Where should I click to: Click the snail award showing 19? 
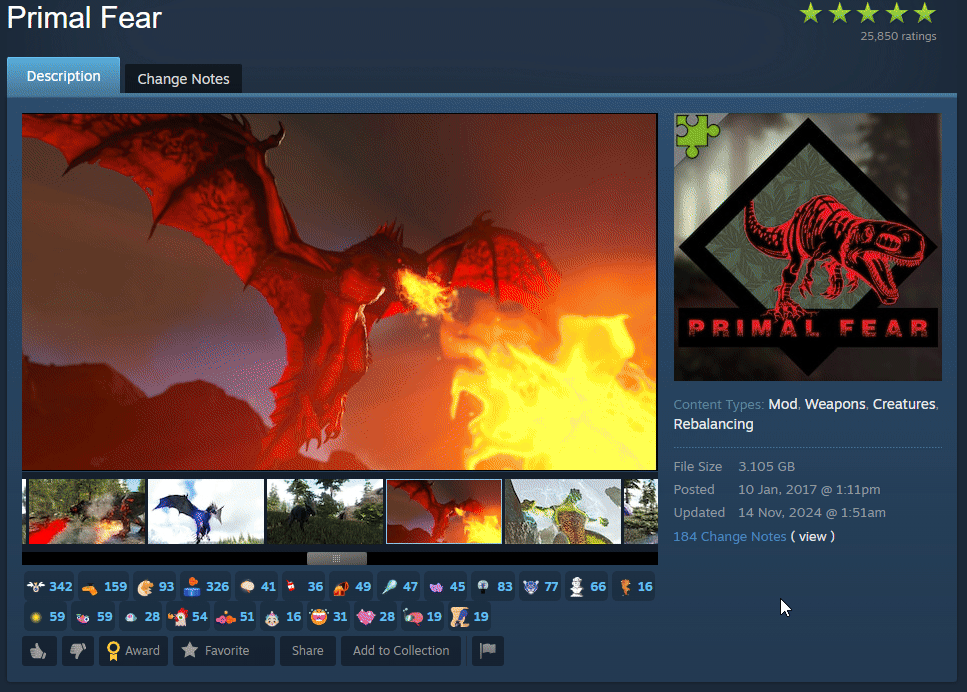422,616
